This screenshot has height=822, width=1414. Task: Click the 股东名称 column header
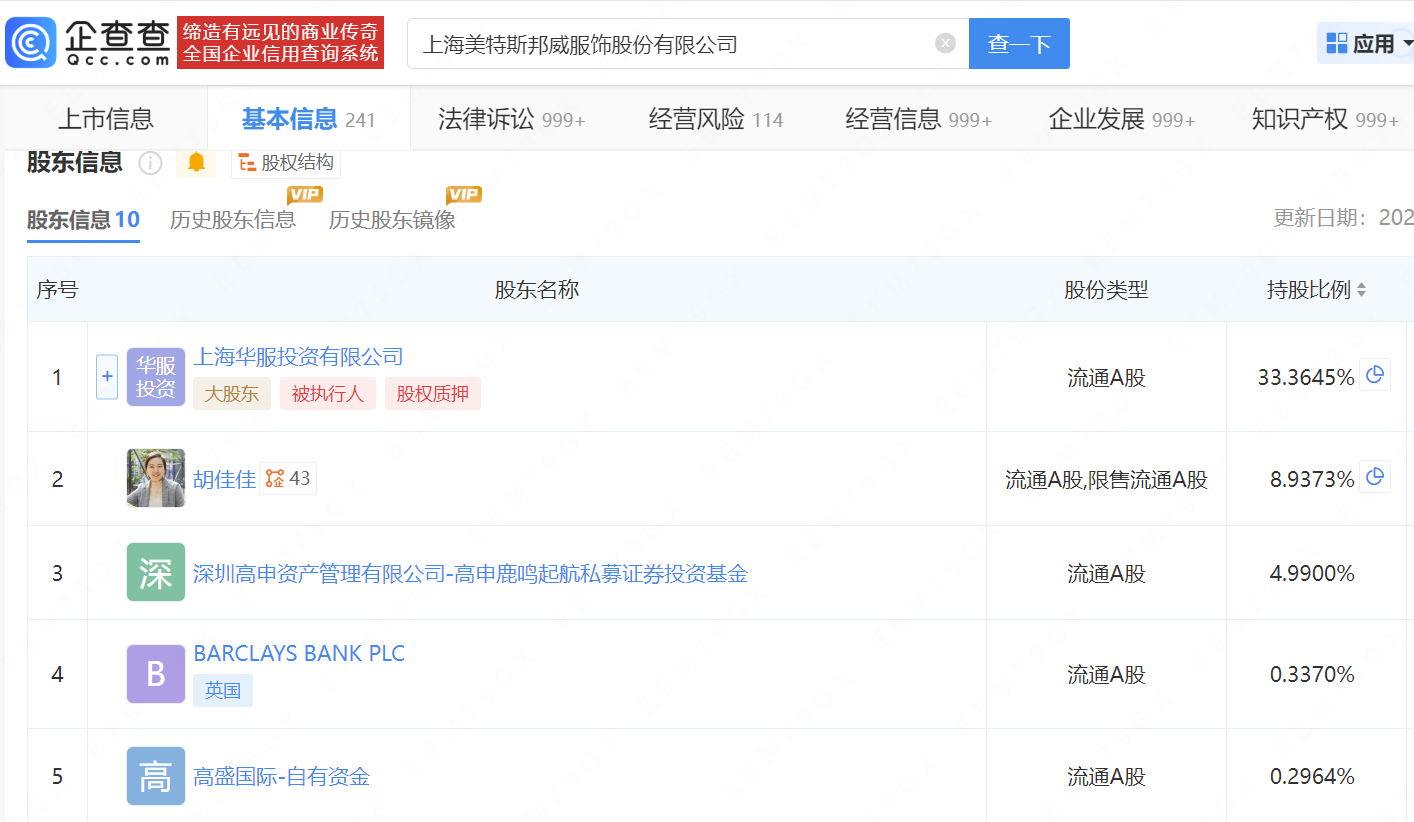pyautogui.click(x=537, y=290)
